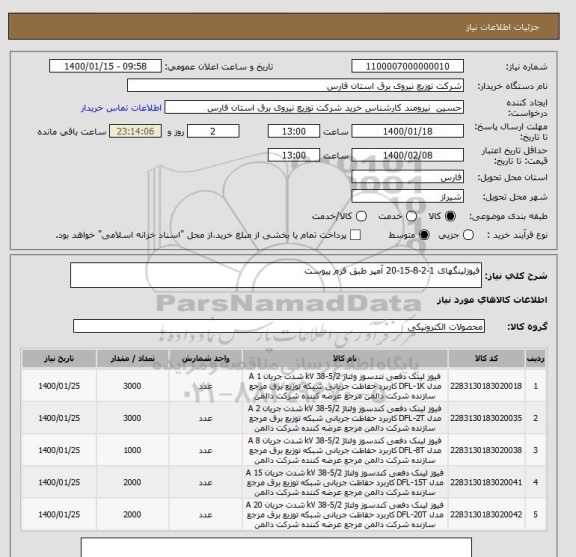Screen dimensions: 576x557
Task: Select the کالا (goods) radio button
Action: pos(450,216)
